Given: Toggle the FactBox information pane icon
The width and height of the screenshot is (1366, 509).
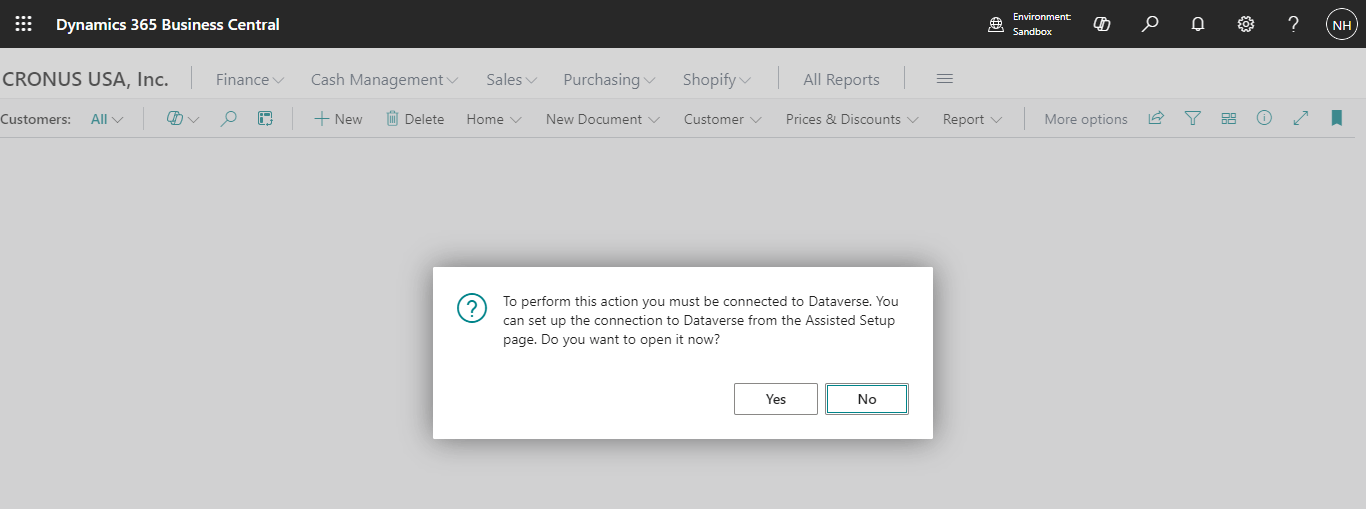Looking at the screenshot, I should coord(1264,119).
